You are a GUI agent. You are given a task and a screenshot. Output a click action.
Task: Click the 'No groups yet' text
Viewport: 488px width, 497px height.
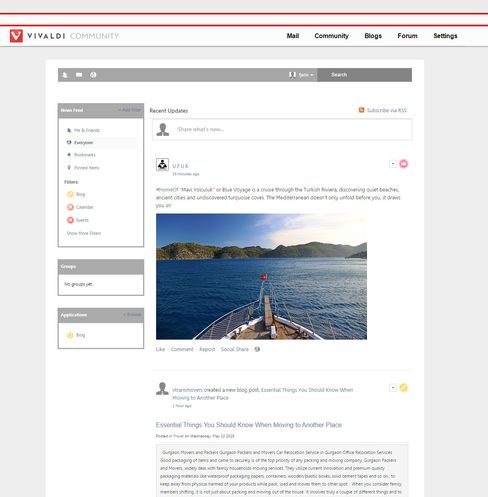(78, 284)
